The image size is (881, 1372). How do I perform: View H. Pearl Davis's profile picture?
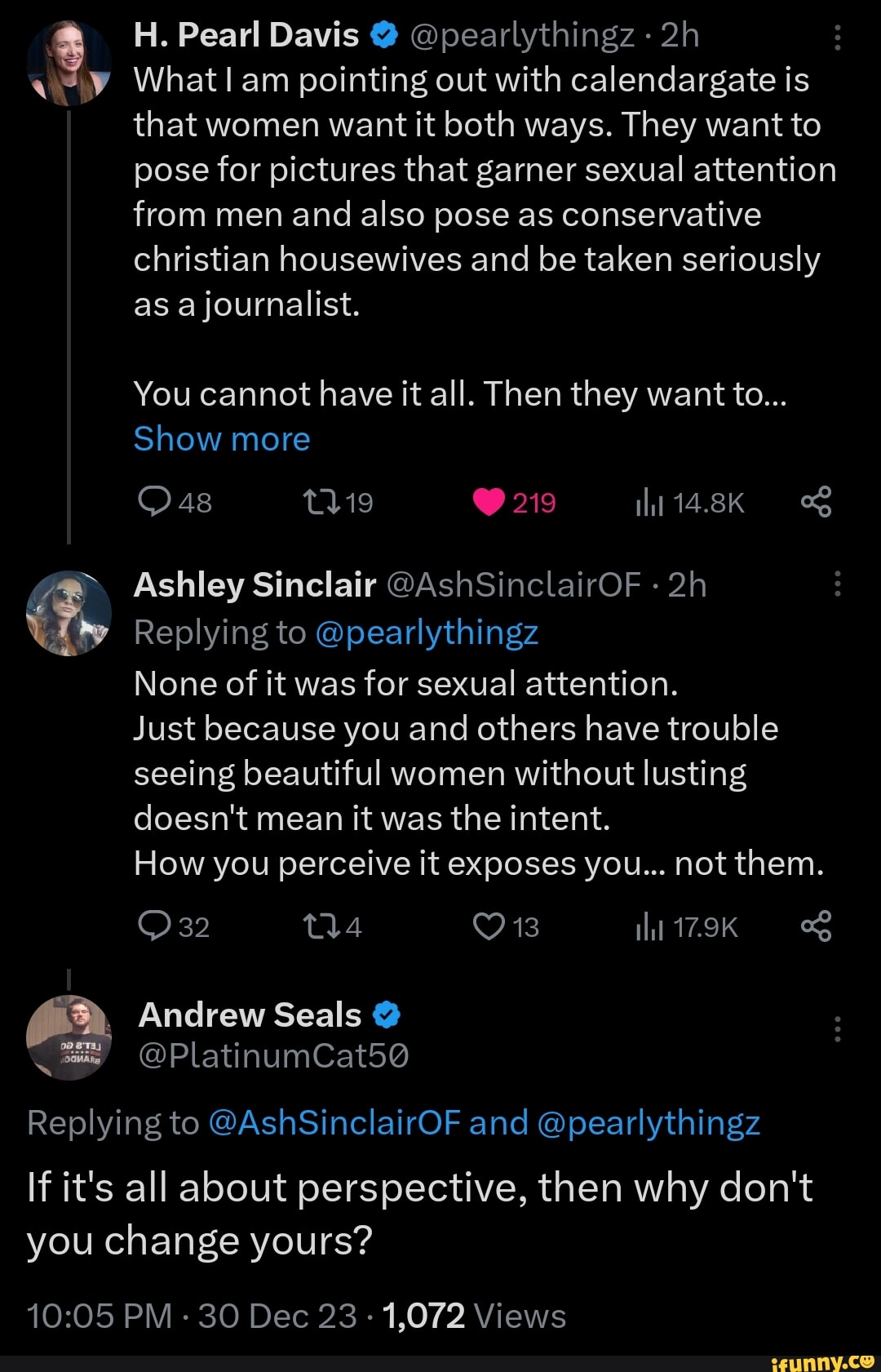(69, 63)
